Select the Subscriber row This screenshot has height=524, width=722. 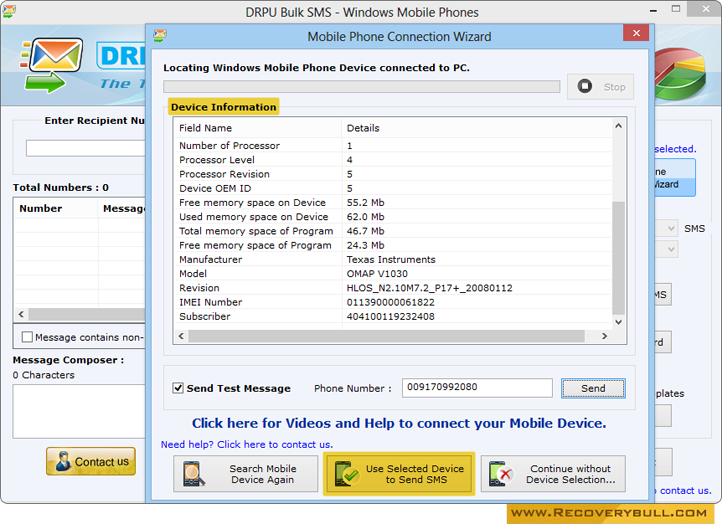[x=393, y=317]
